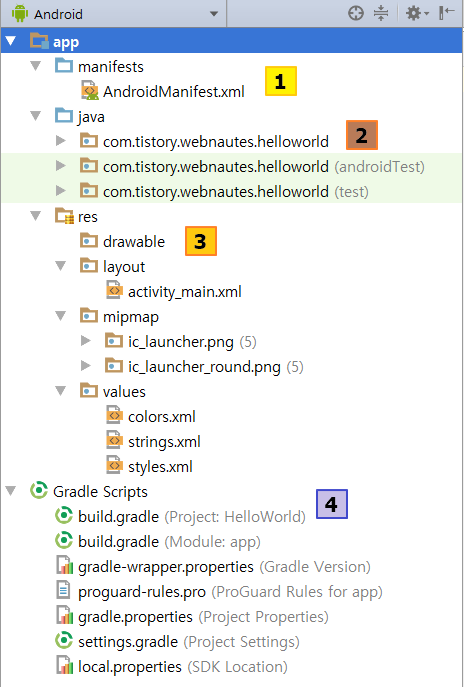Open build.gradle (Module: app)
This screenshot has height=687, width=464.
(x=169, y=542)
